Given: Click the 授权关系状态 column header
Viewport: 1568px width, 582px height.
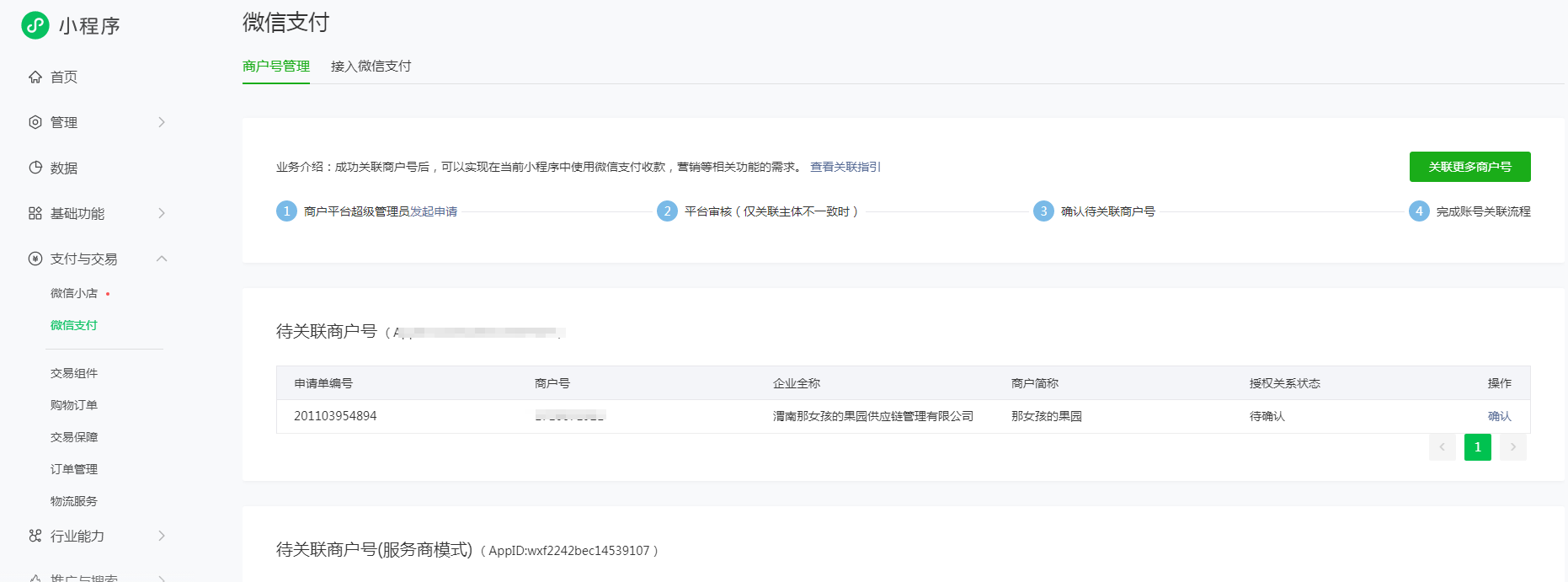Looking at the screenshot, I should [1285, 383].
